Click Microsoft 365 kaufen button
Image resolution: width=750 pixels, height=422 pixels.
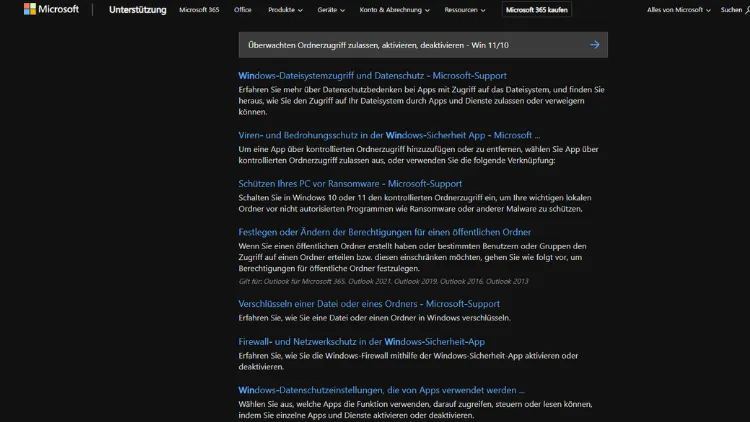(537, 10)
